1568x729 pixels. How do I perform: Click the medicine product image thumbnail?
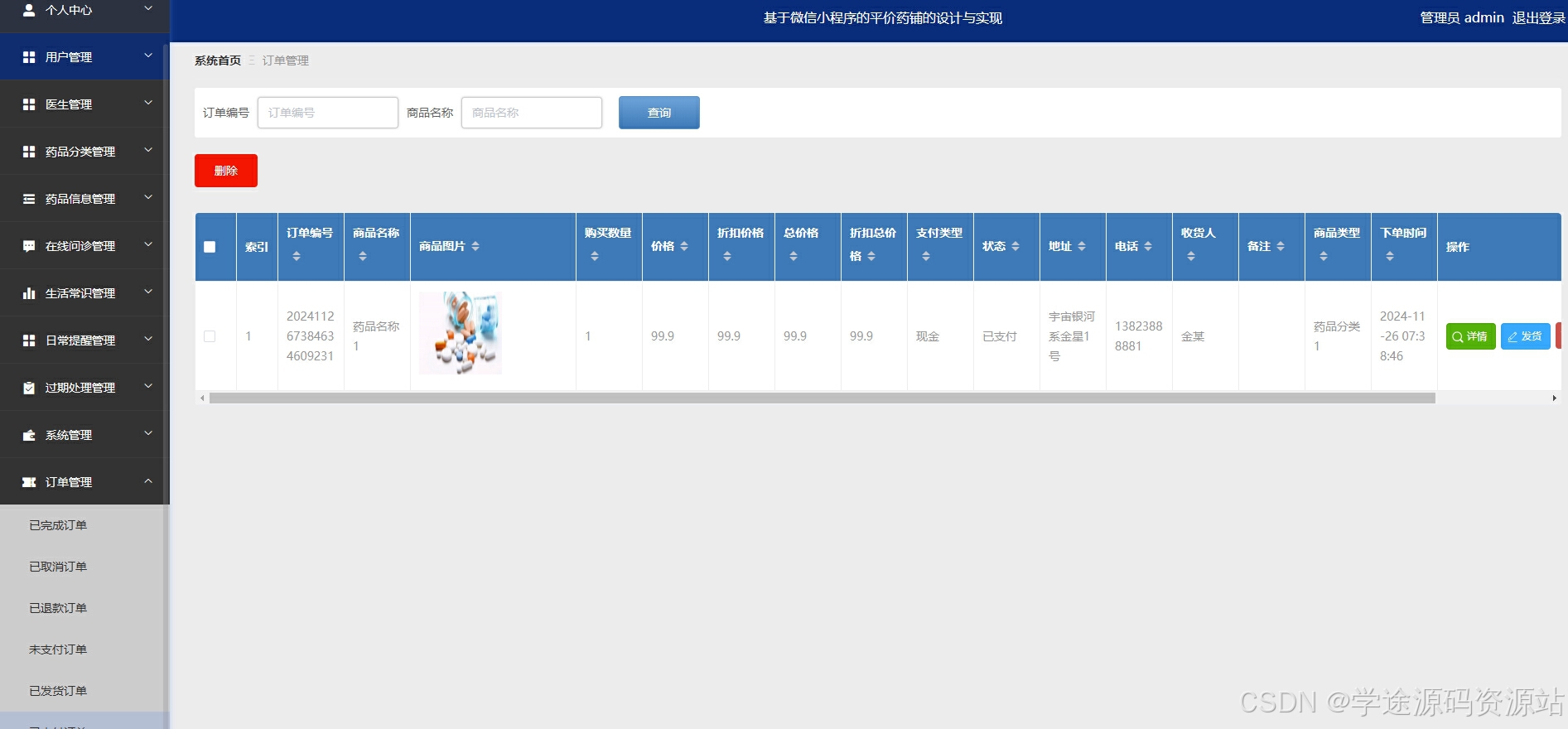tap(461, 333)
